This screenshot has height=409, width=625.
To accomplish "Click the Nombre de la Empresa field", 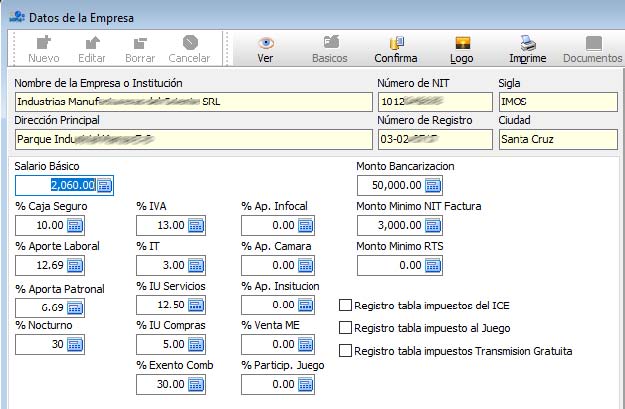I will click(194, 102).
